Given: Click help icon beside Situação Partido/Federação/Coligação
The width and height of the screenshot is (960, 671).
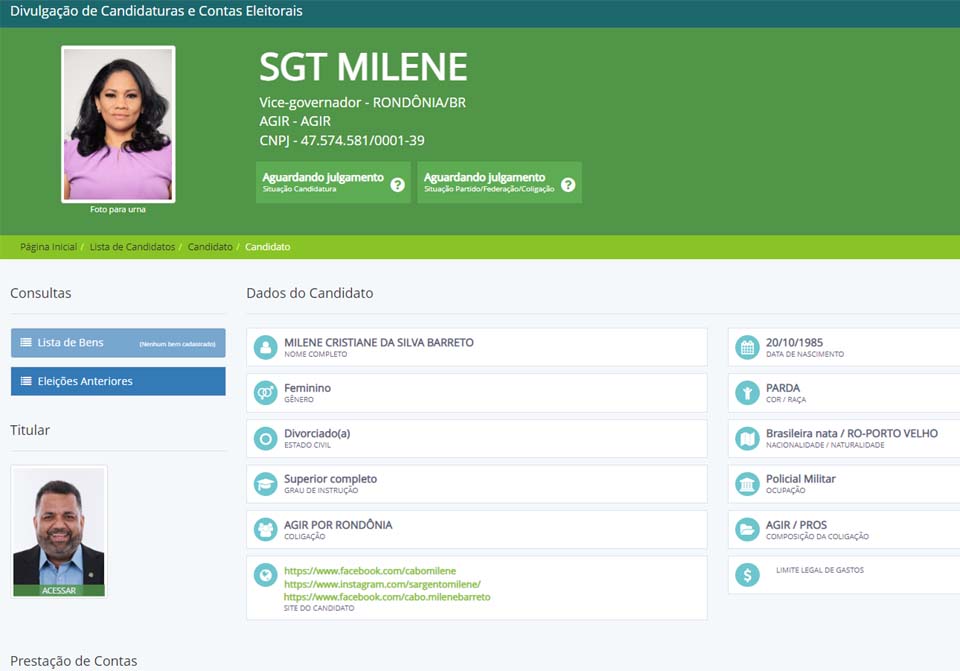Looking at the screenshot, I should (x=568, y=185).
